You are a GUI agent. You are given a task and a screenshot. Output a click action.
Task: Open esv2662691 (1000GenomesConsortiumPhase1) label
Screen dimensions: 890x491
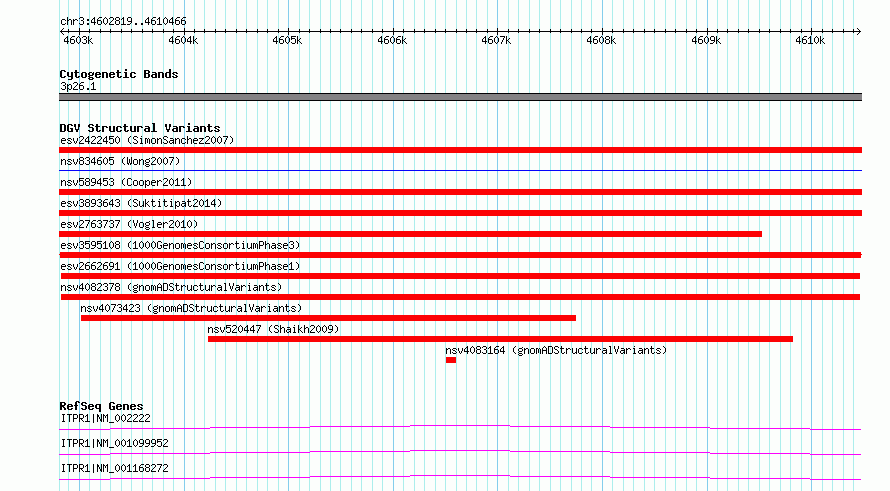[180, 266]
